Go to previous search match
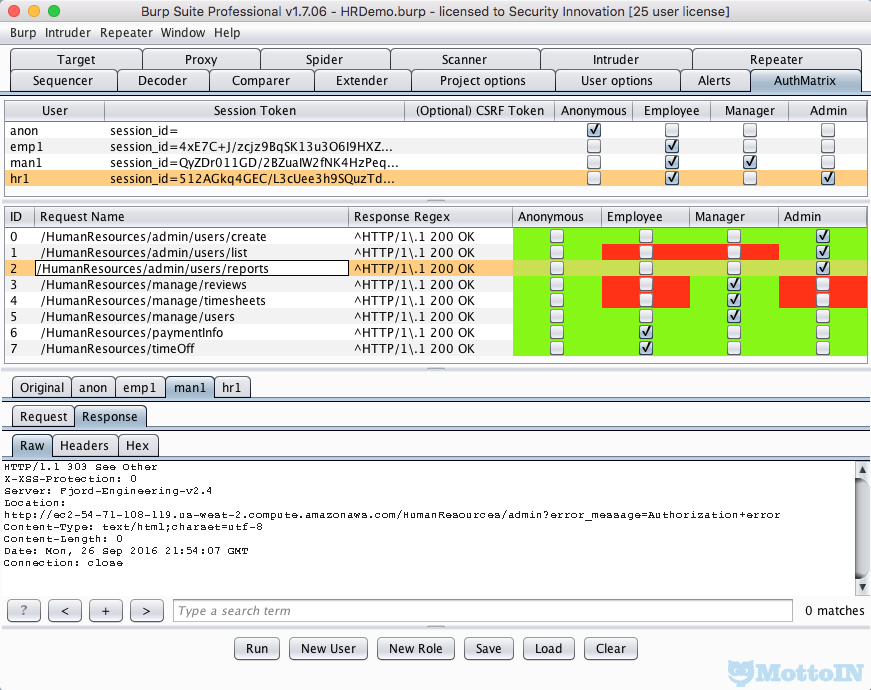Screen dimensions: 871x690 click(x=65, y=611)
